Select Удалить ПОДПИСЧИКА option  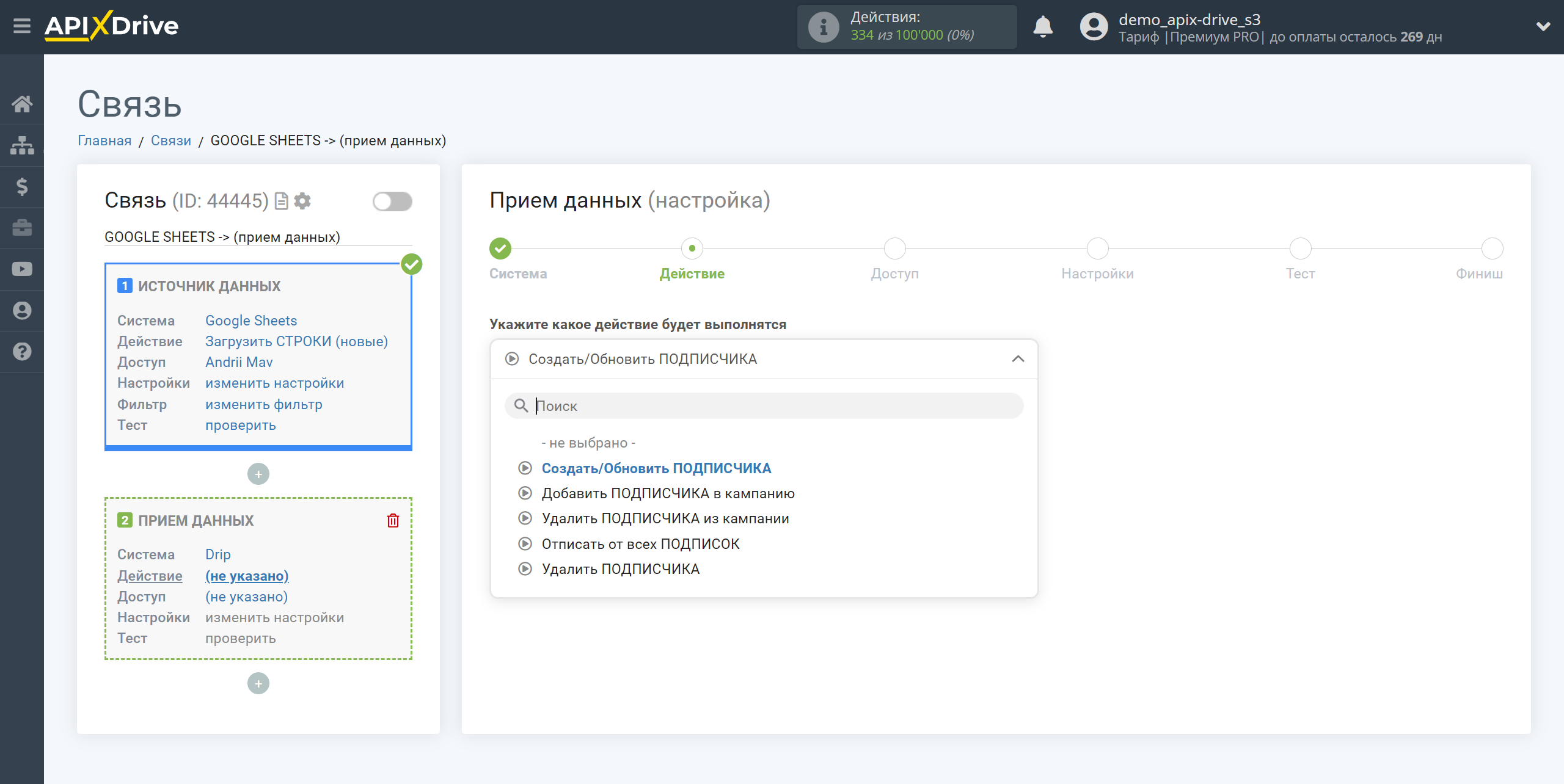point(620,569)
